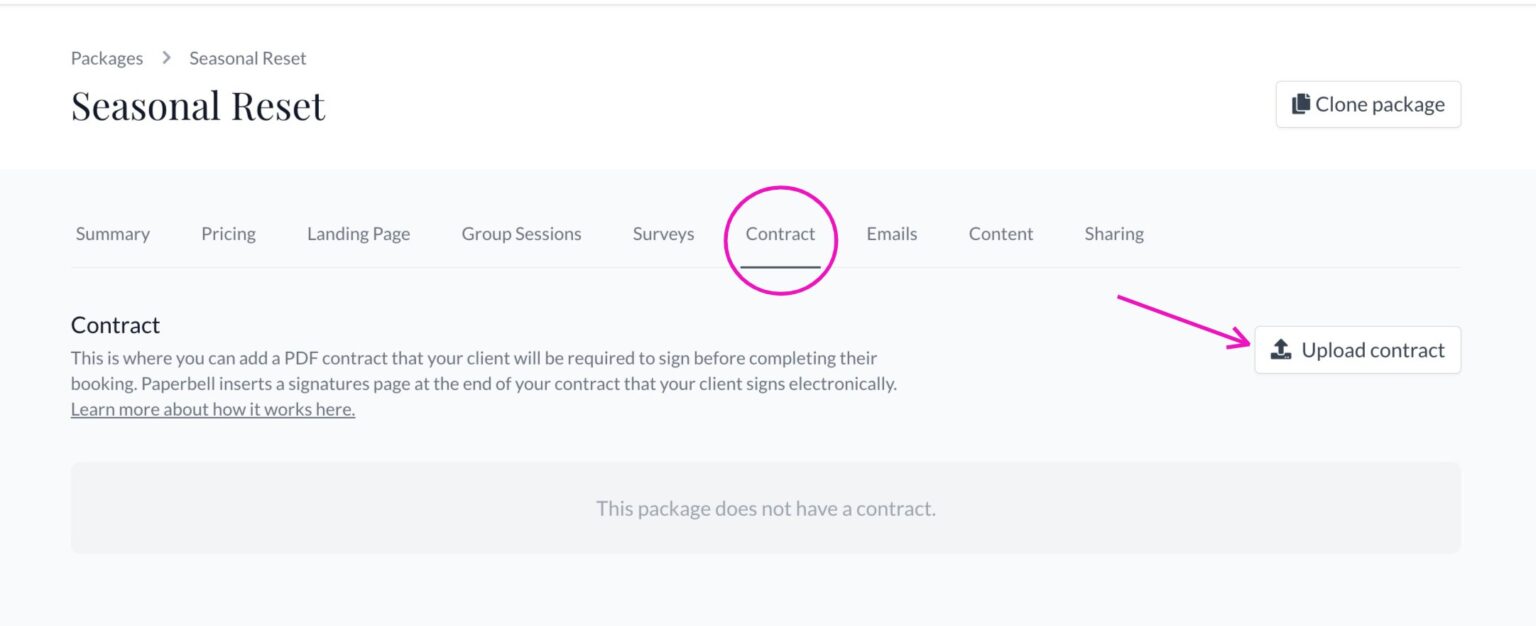Open the Group Sessions tab
The image size is (1536, 626).
point(521,234)
